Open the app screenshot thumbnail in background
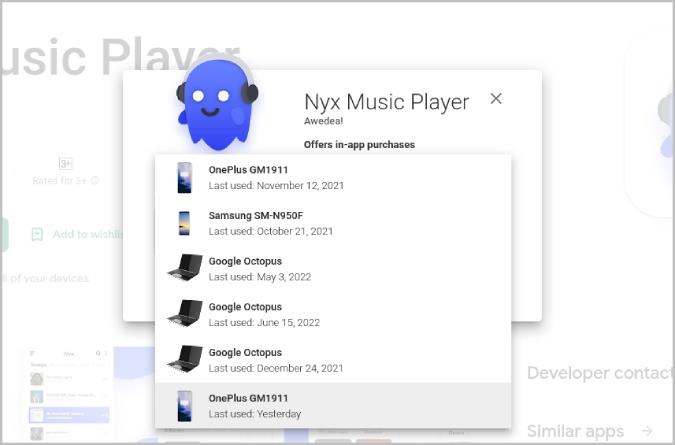 [x=69, y=393]
